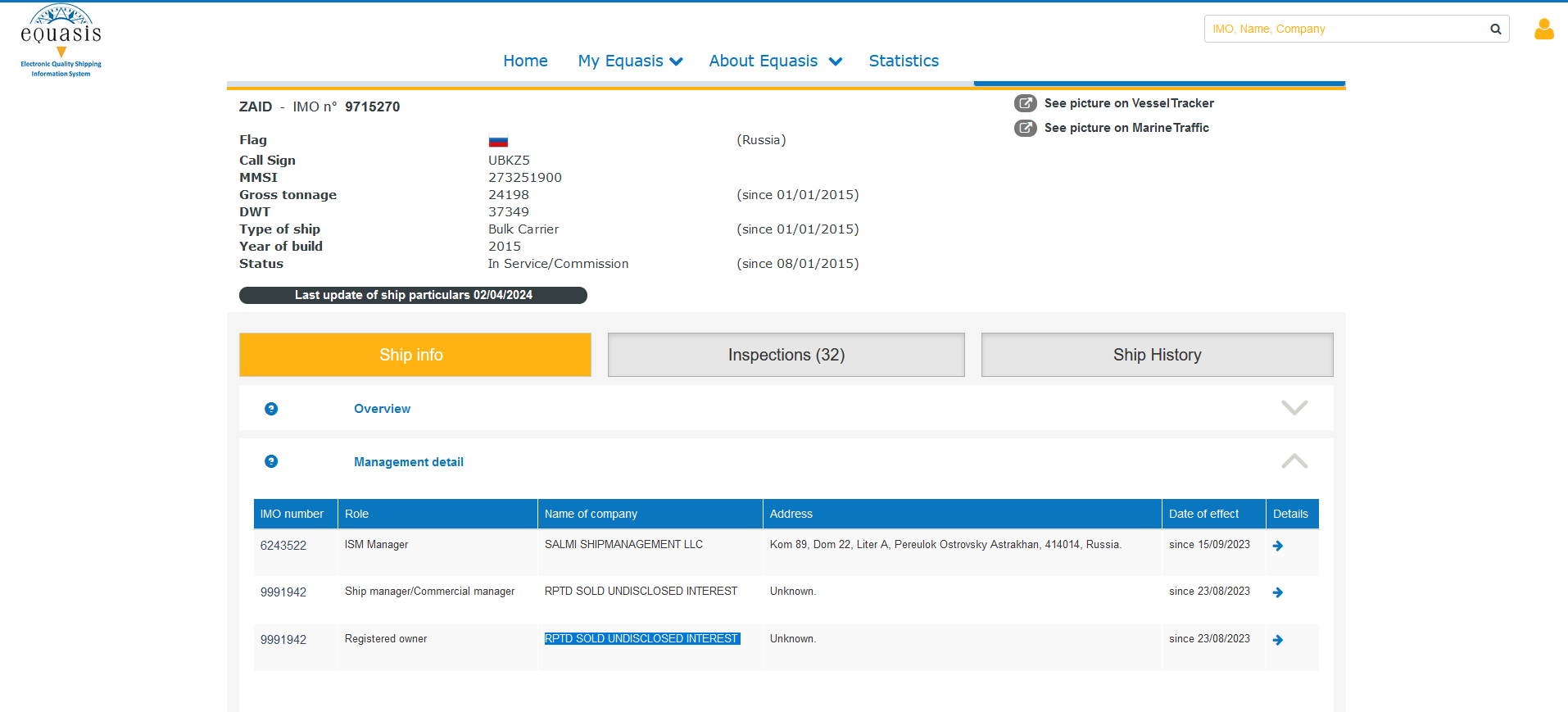Click the IMO number column header
The height and width of the screenshot is (712, 1568).
[x=296, y=514]
